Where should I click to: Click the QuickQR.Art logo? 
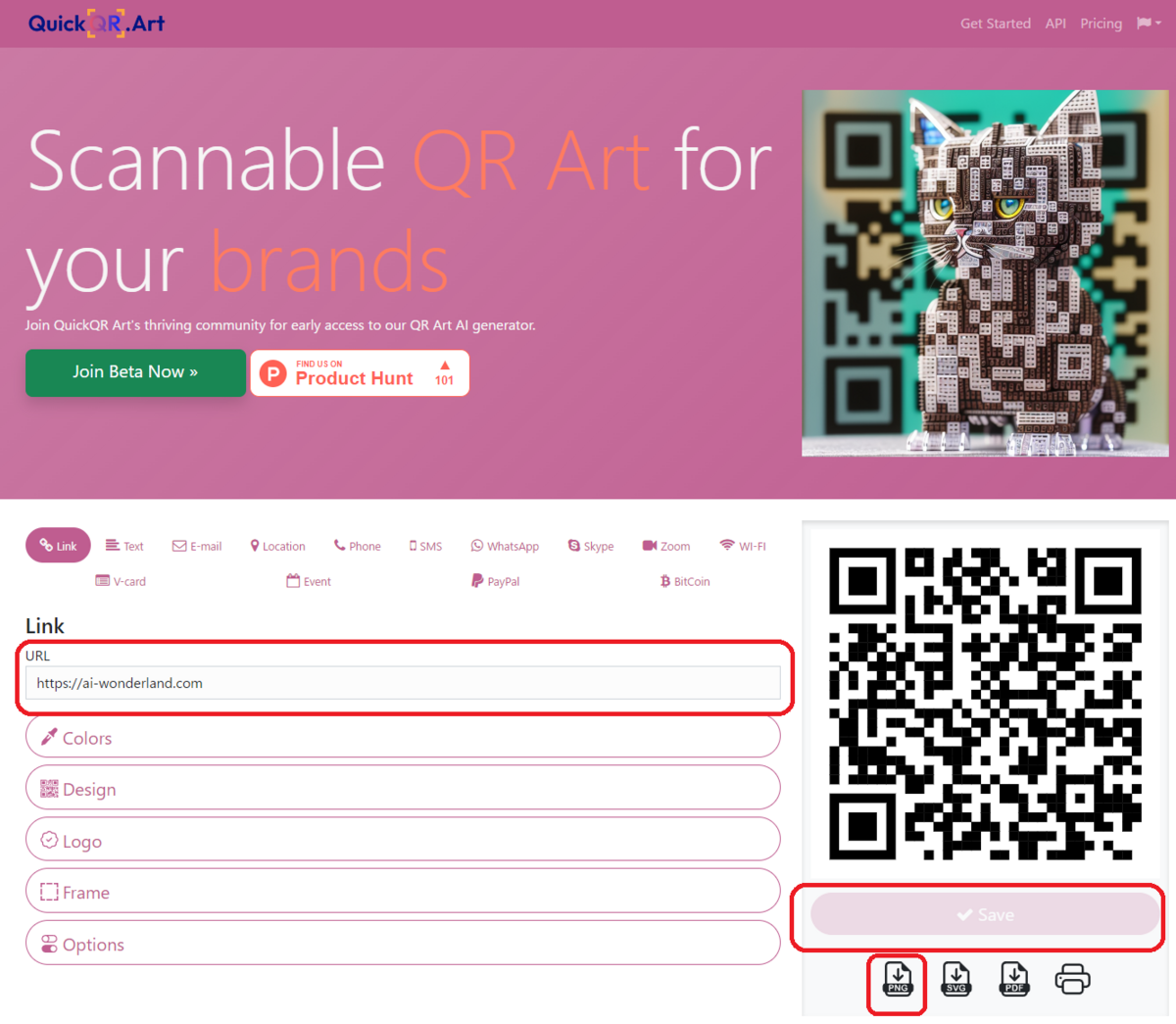click(x=96, y=24)
